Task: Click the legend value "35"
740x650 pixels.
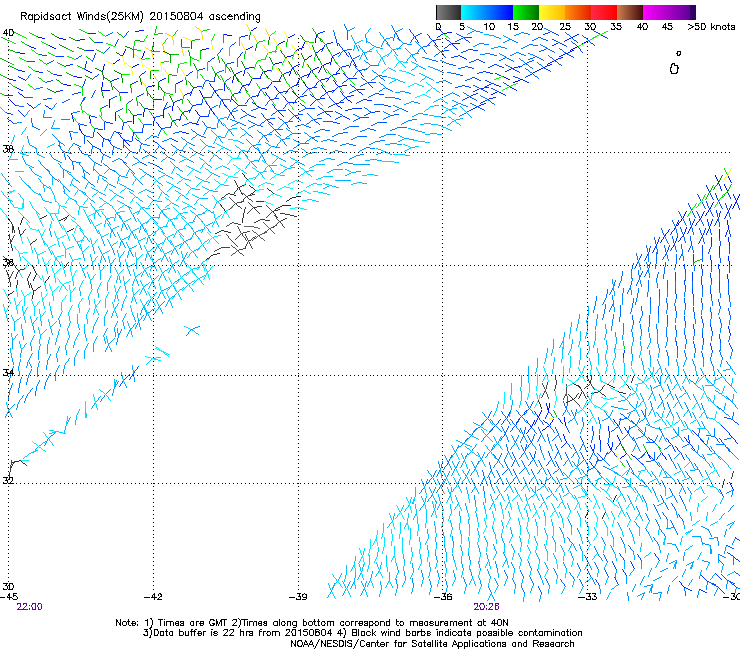Action: (x=616, y=27)
